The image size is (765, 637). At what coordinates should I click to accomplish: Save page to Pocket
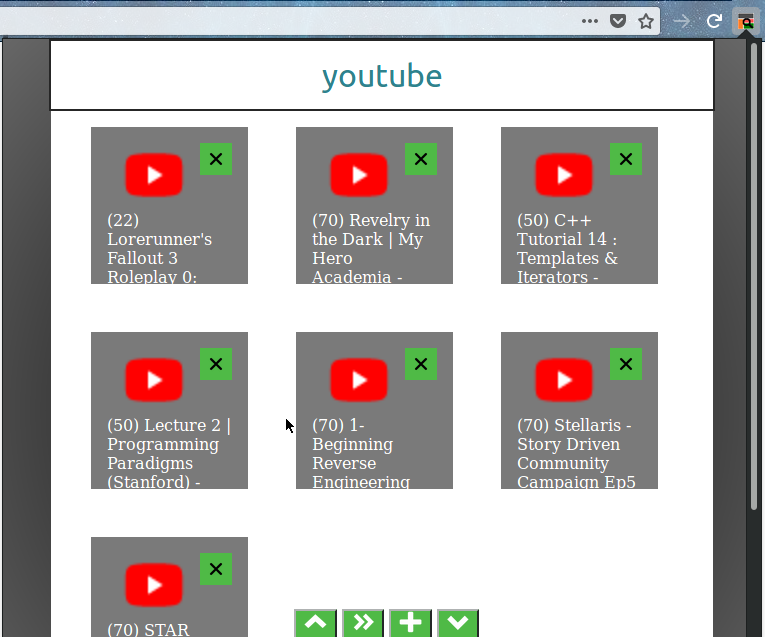(618, 21)
